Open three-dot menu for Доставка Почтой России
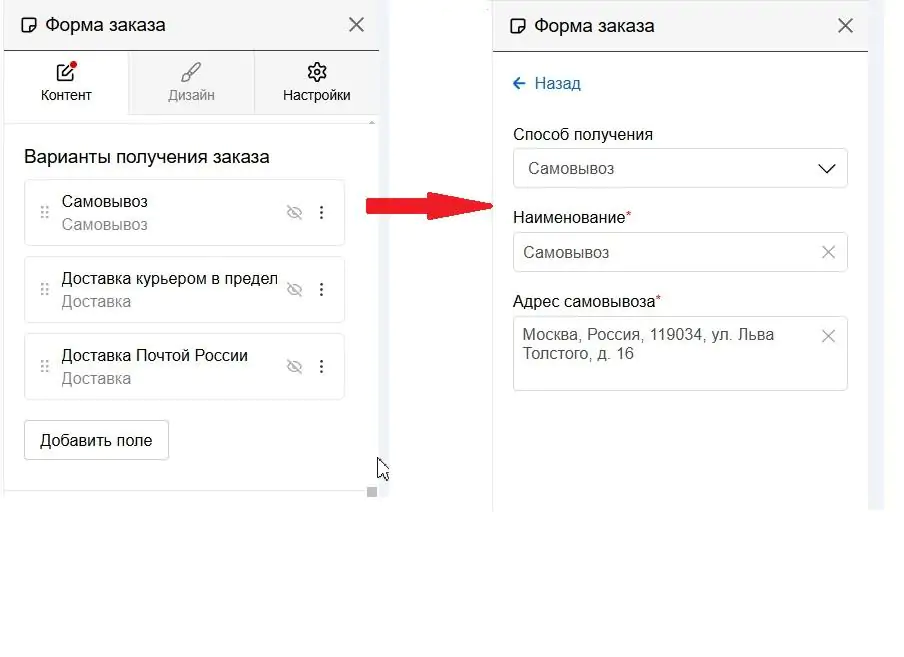 322,367
